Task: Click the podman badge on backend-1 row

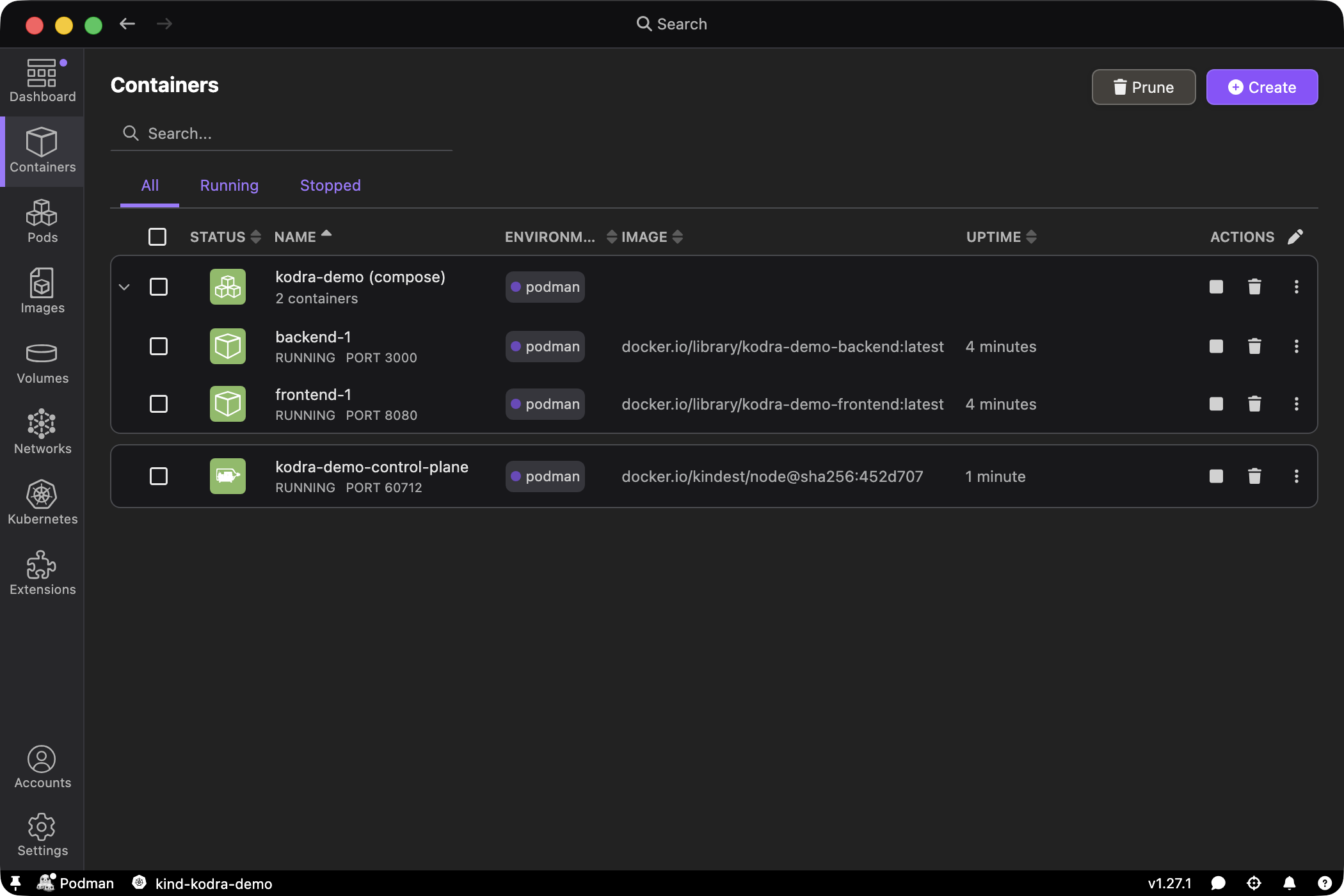Action: tap(545, 346)
